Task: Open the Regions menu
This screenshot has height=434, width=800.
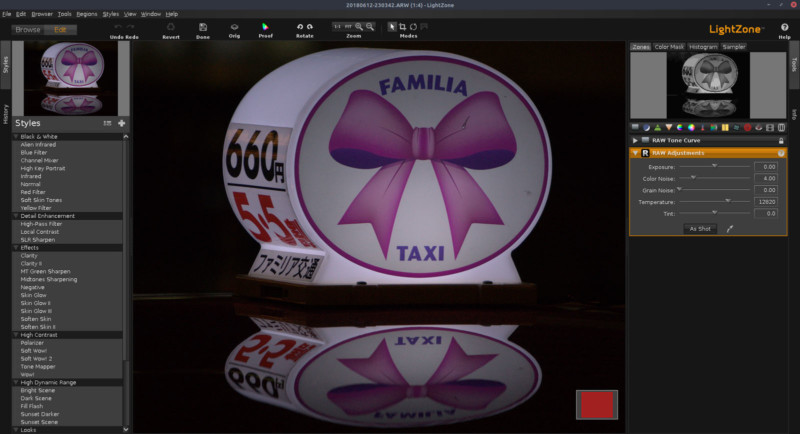Action: point(87,14)
